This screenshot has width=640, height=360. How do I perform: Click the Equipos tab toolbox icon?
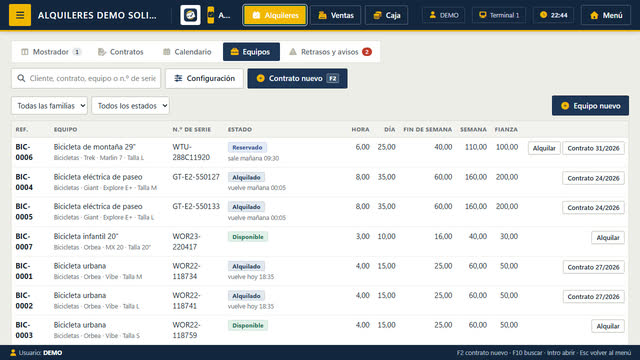tap(234, 52)
